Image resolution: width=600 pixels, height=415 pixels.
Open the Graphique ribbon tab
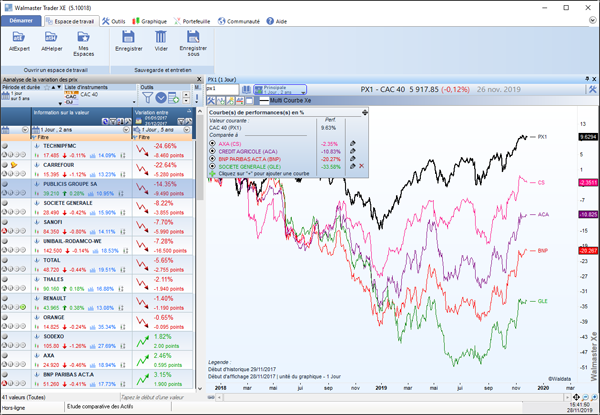point(149,21)
